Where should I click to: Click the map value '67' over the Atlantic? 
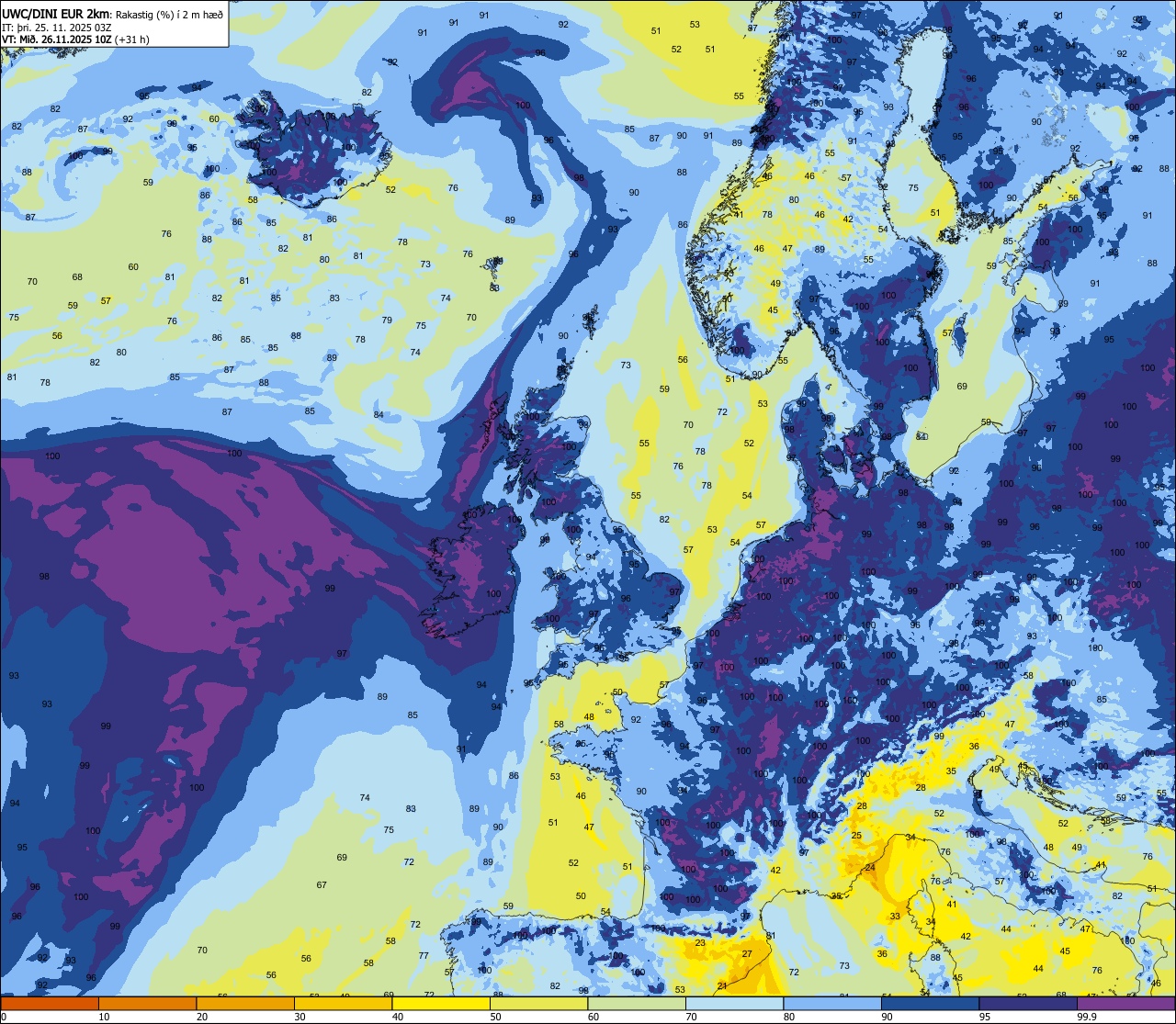click(322, 885)
